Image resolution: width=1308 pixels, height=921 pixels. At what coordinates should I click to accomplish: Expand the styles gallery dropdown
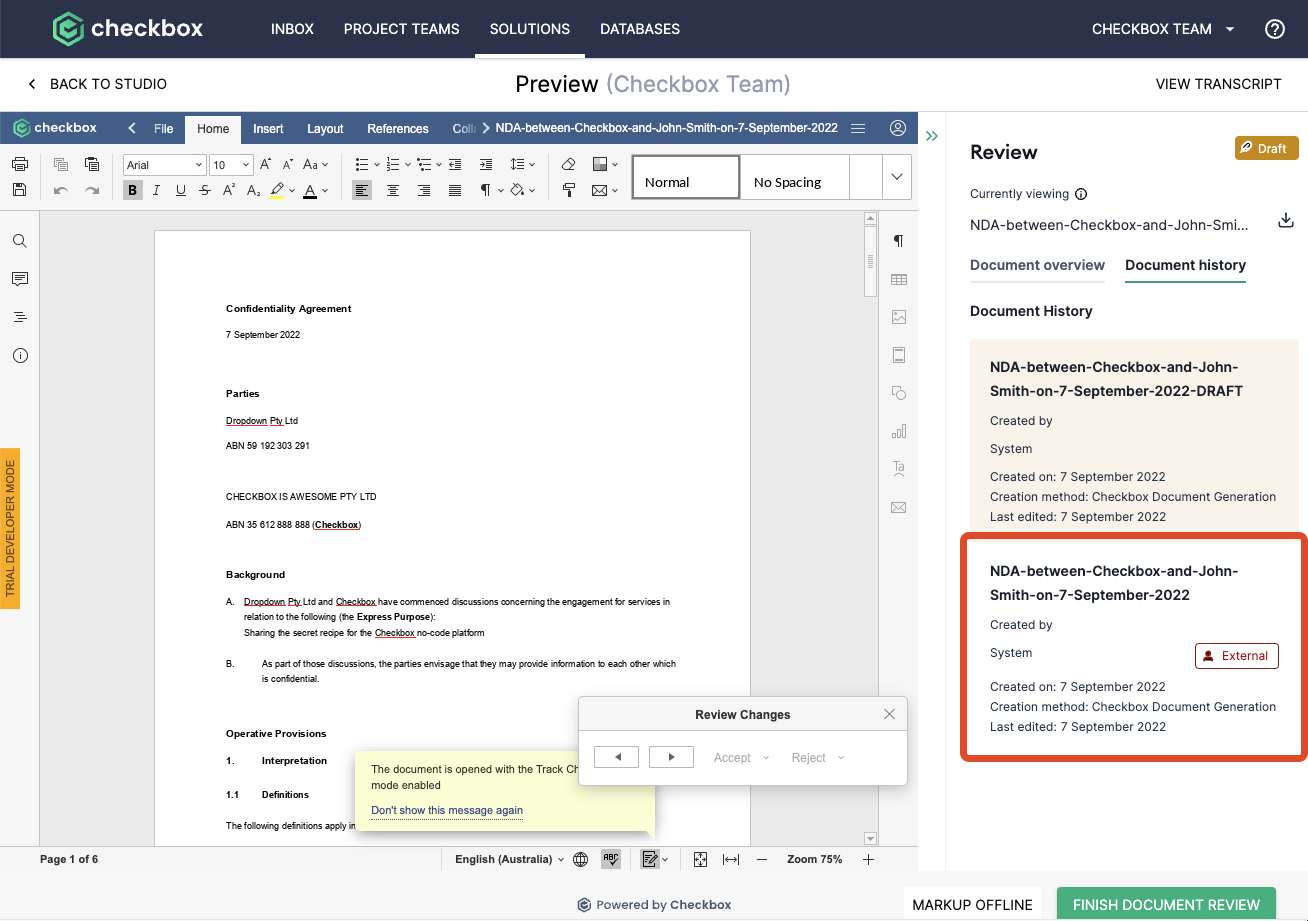tap(896, 177)
